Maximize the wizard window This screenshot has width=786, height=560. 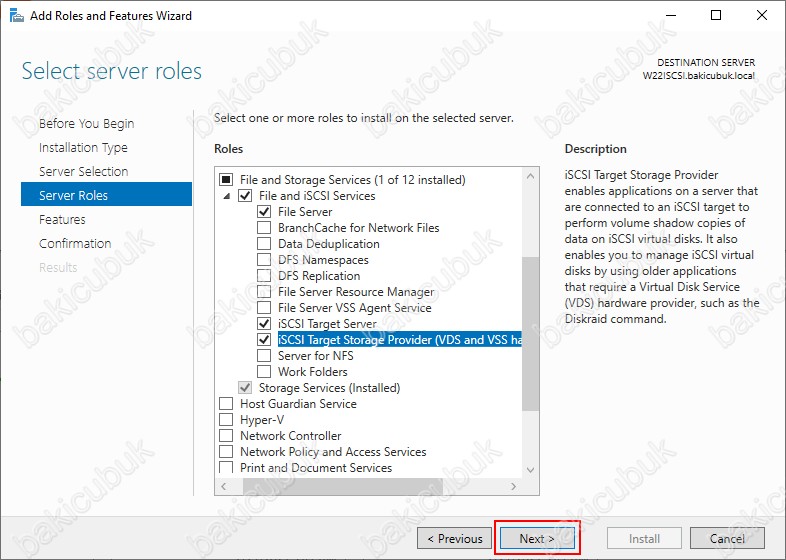tap(716, 15)
